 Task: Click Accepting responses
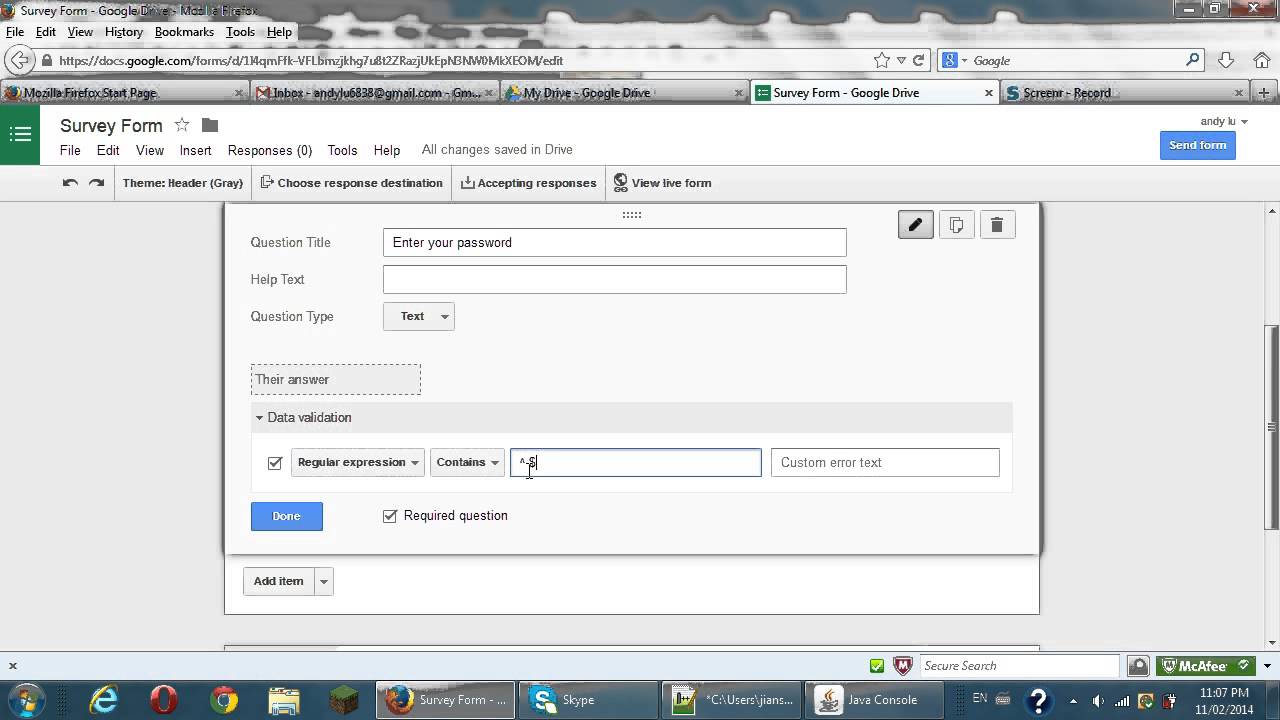coord(528,183)
